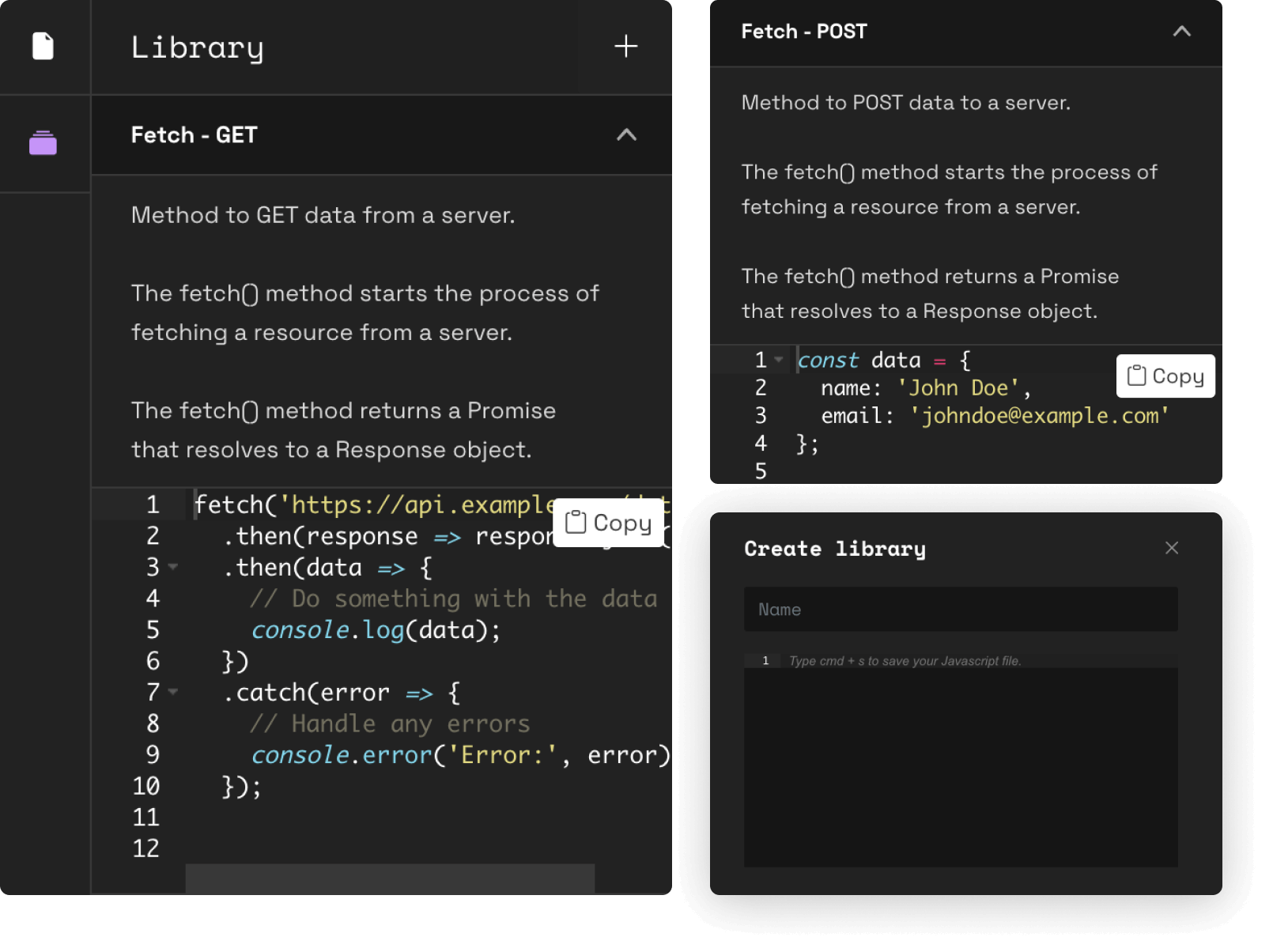Click the console.error('Error:', error) line
Screen dimensions: 1273x952
[460, 755]
